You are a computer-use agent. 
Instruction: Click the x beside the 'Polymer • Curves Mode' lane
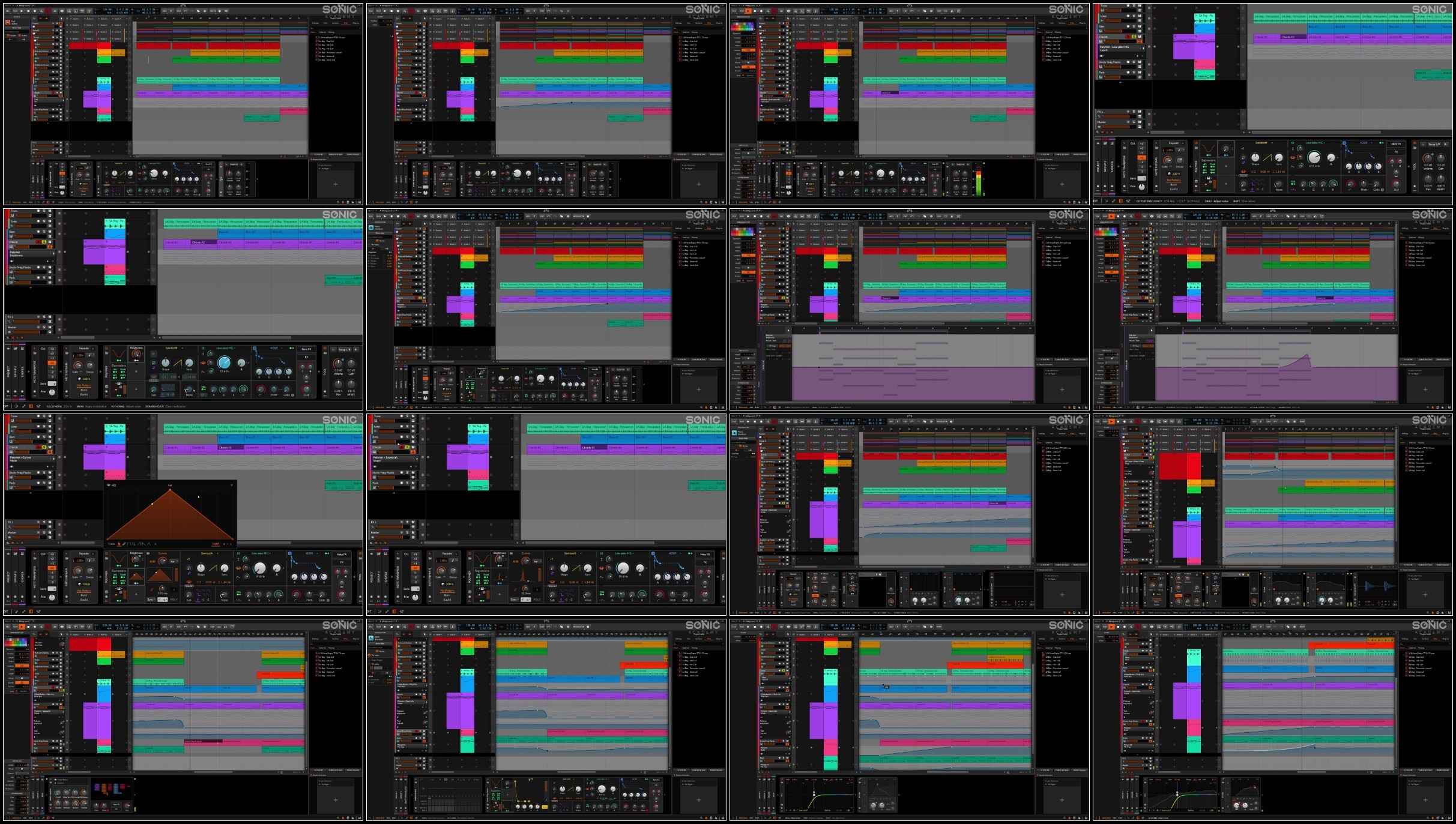click(53, 466)
